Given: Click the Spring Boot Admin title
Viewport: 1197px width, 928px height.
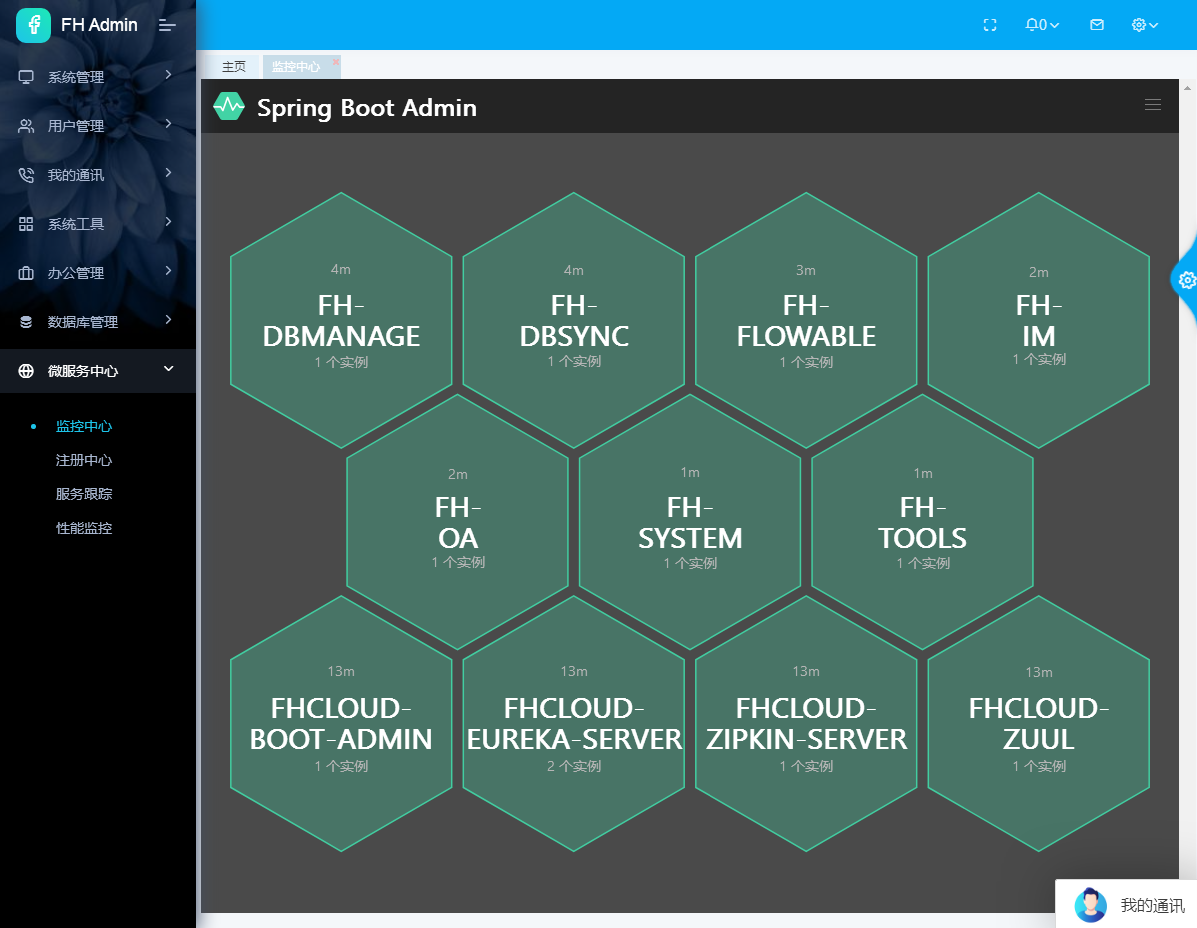Looking at the screenshot, I should pos(366,108).
